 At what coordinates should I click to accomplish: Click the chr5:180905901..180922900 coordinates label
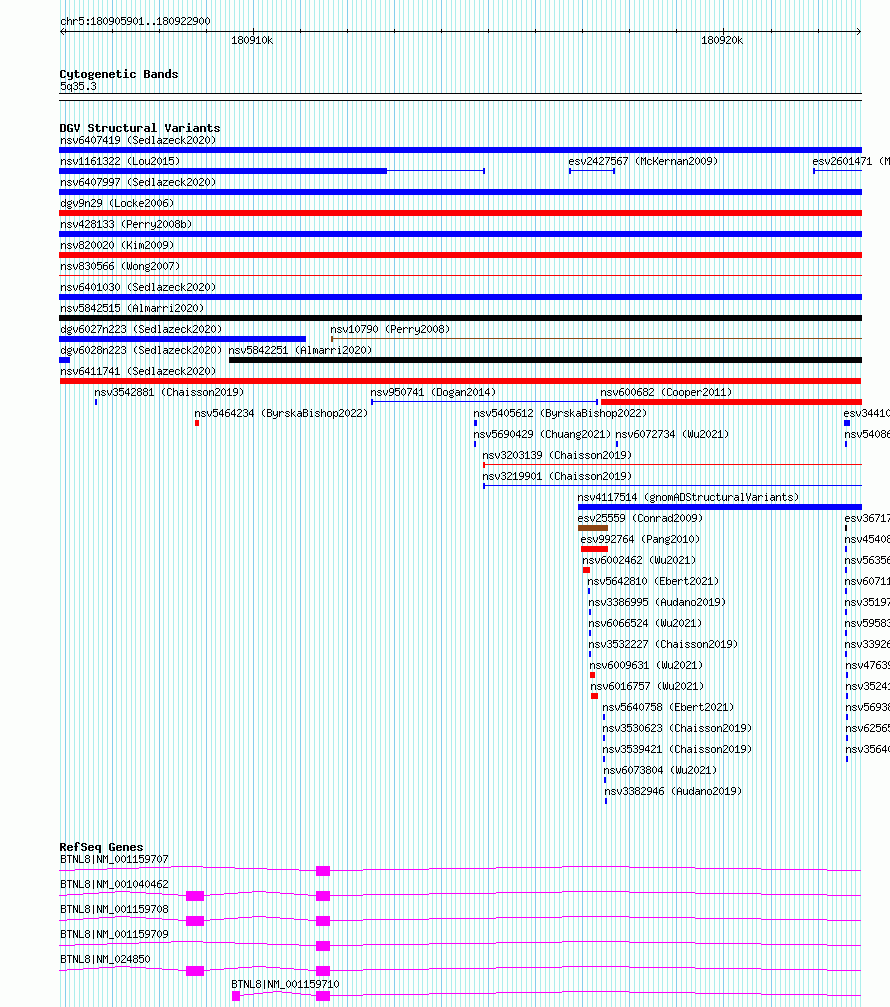pyautogui.click(x=135, y=21)
